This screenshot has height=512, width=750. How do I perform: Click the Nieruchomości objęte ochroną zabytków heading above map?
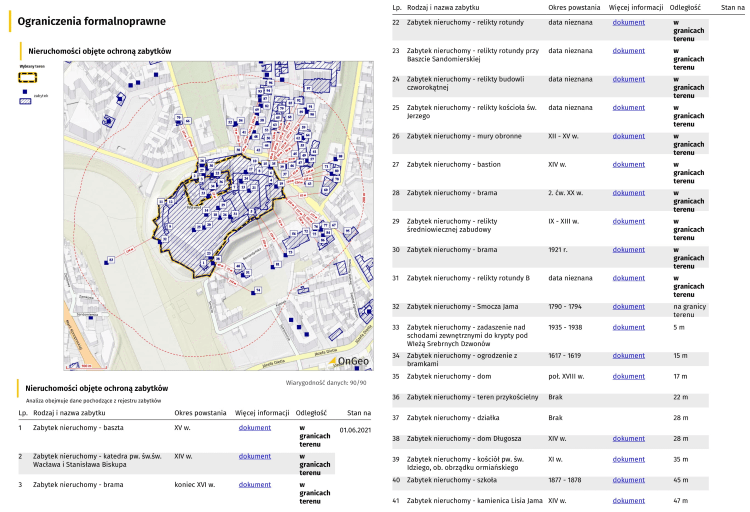(99, 51)
